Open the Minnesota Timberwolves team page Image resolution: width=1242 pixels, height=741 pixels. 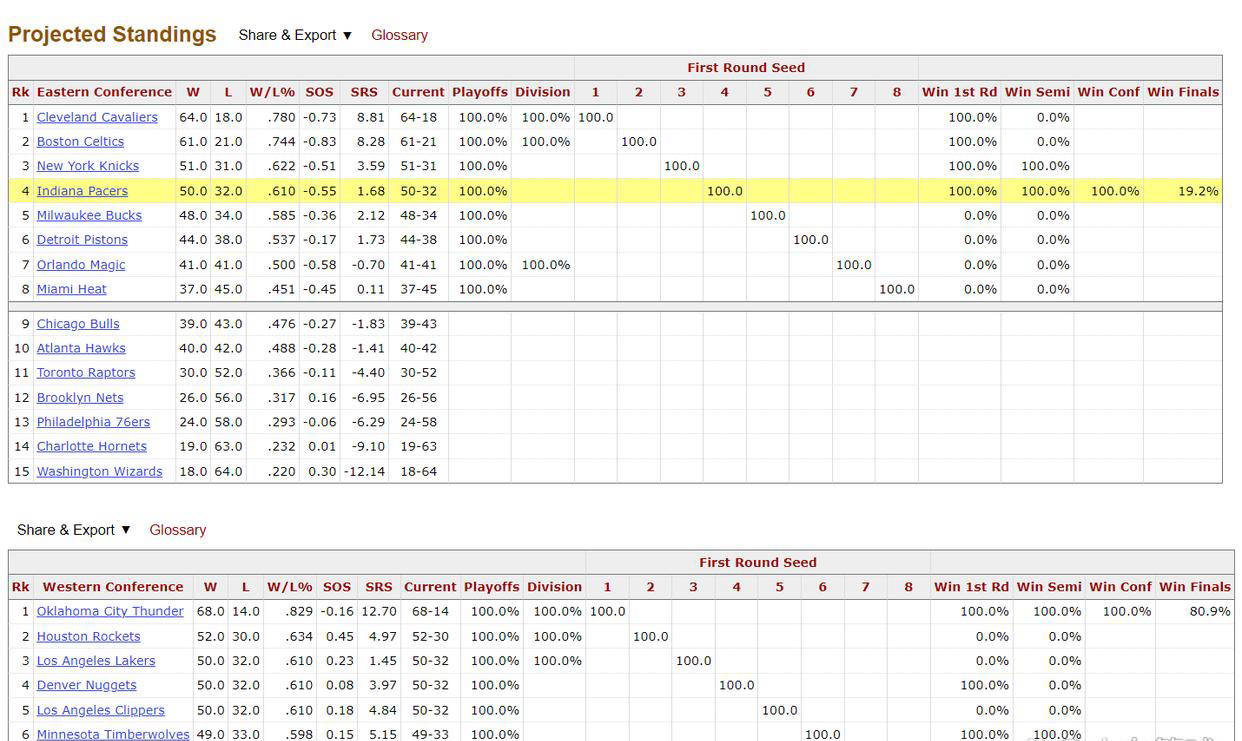(113, 734)
